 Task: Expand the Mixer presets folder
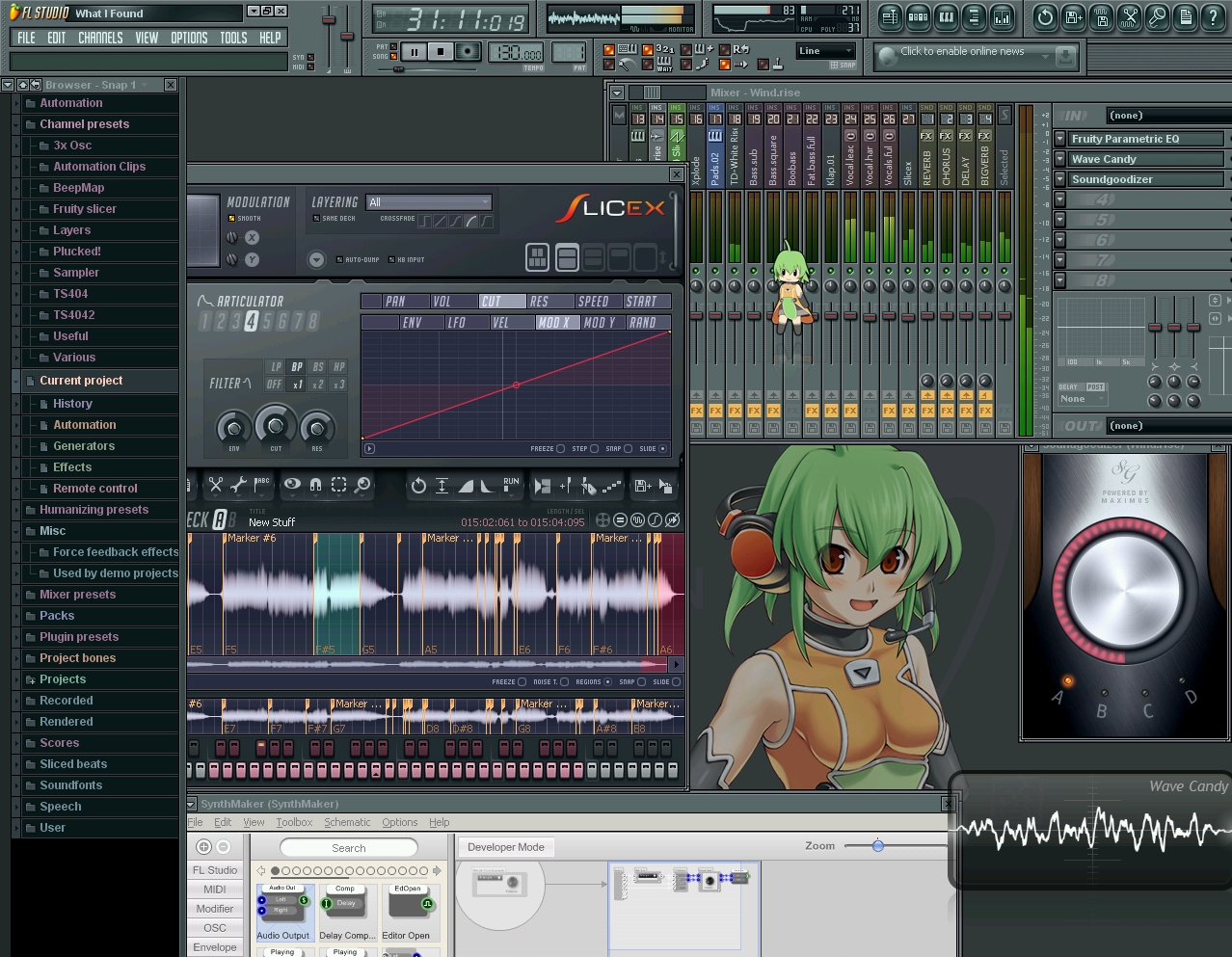click(x=77, y=595)
